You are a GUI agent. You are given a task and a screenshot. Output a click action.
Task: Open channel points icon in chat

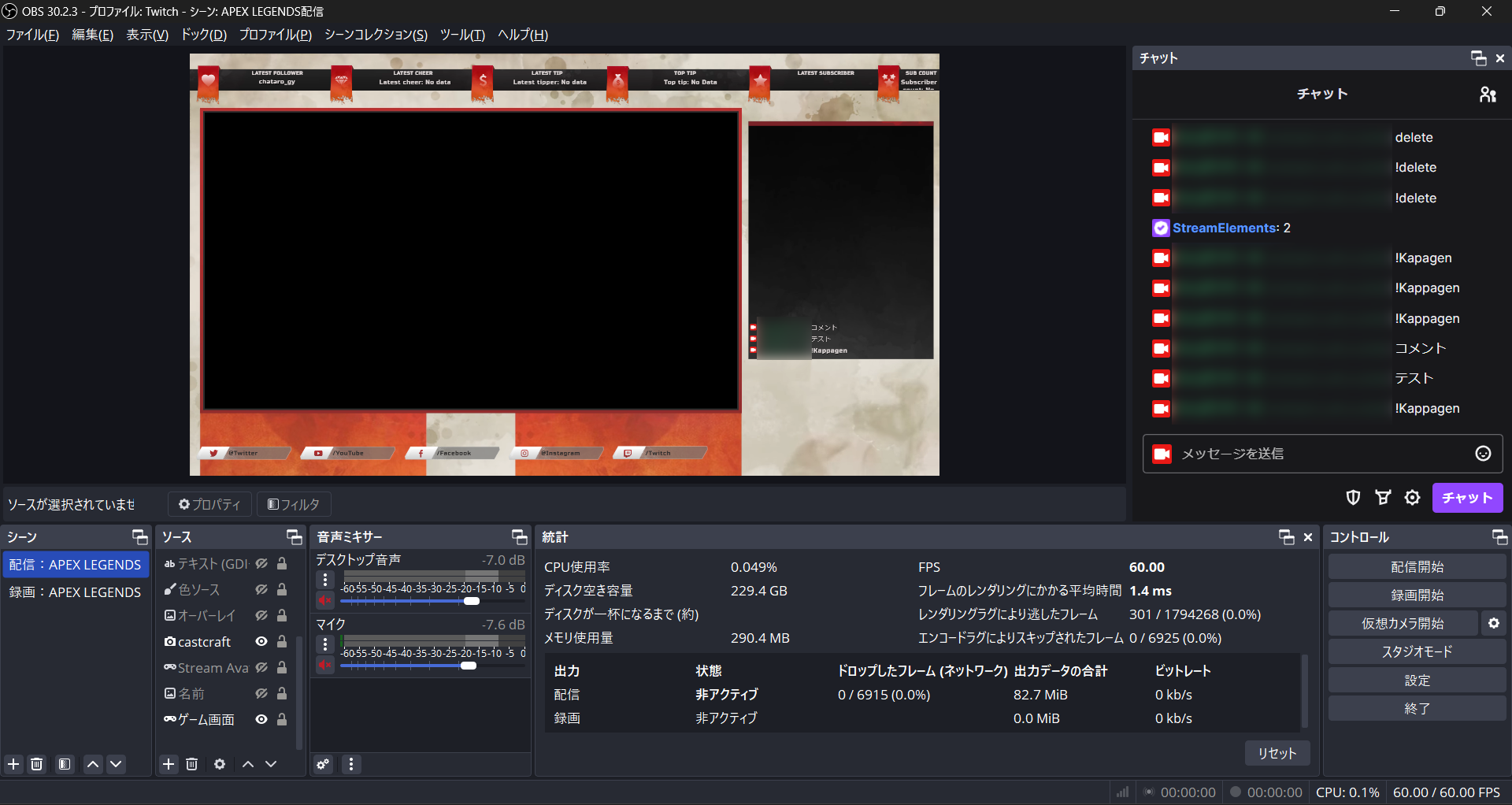[x=1383, y=498]
